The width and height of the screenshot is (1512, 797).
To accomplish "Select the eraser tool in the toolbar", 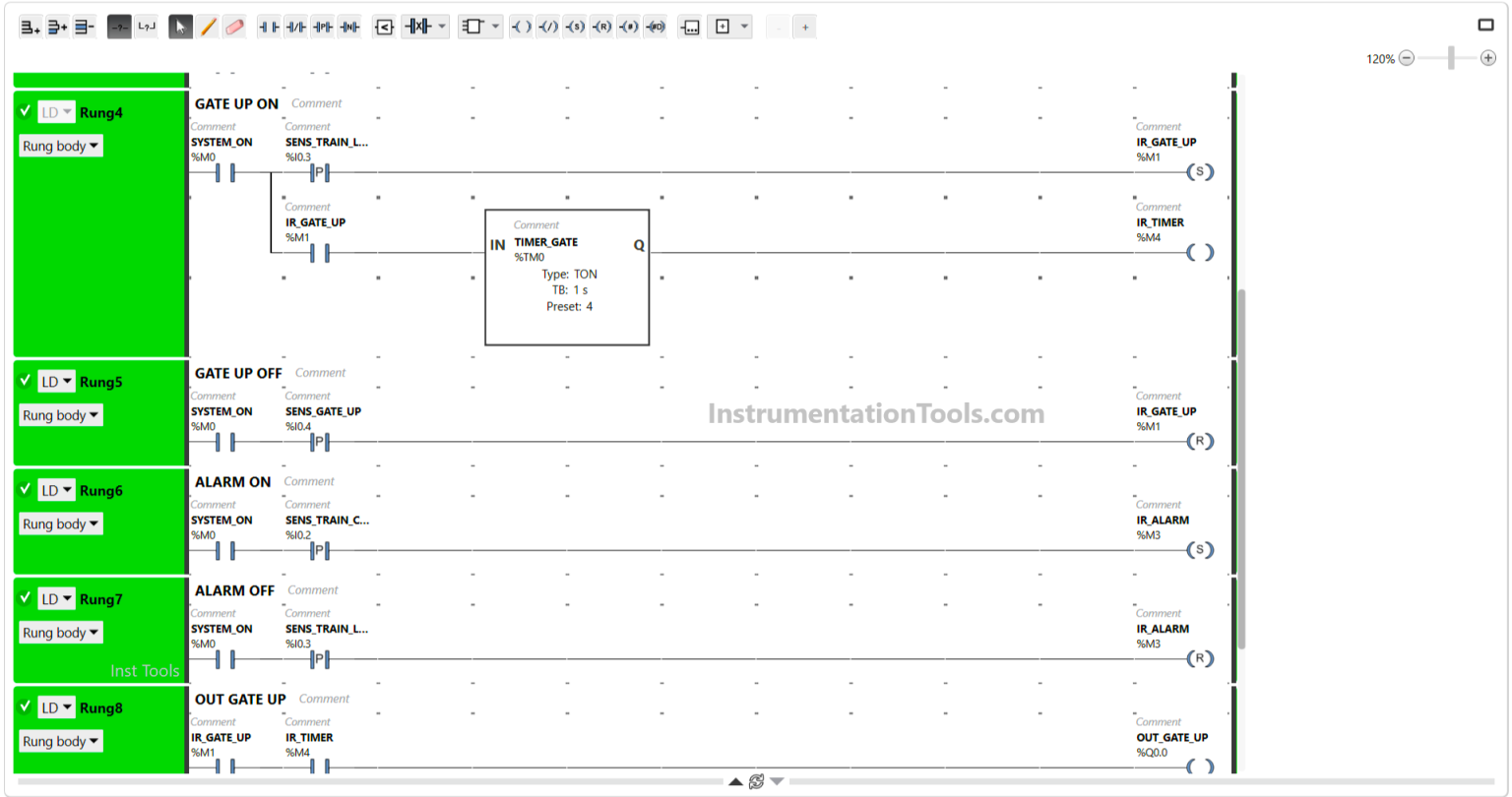I will [x=234, y=27].
